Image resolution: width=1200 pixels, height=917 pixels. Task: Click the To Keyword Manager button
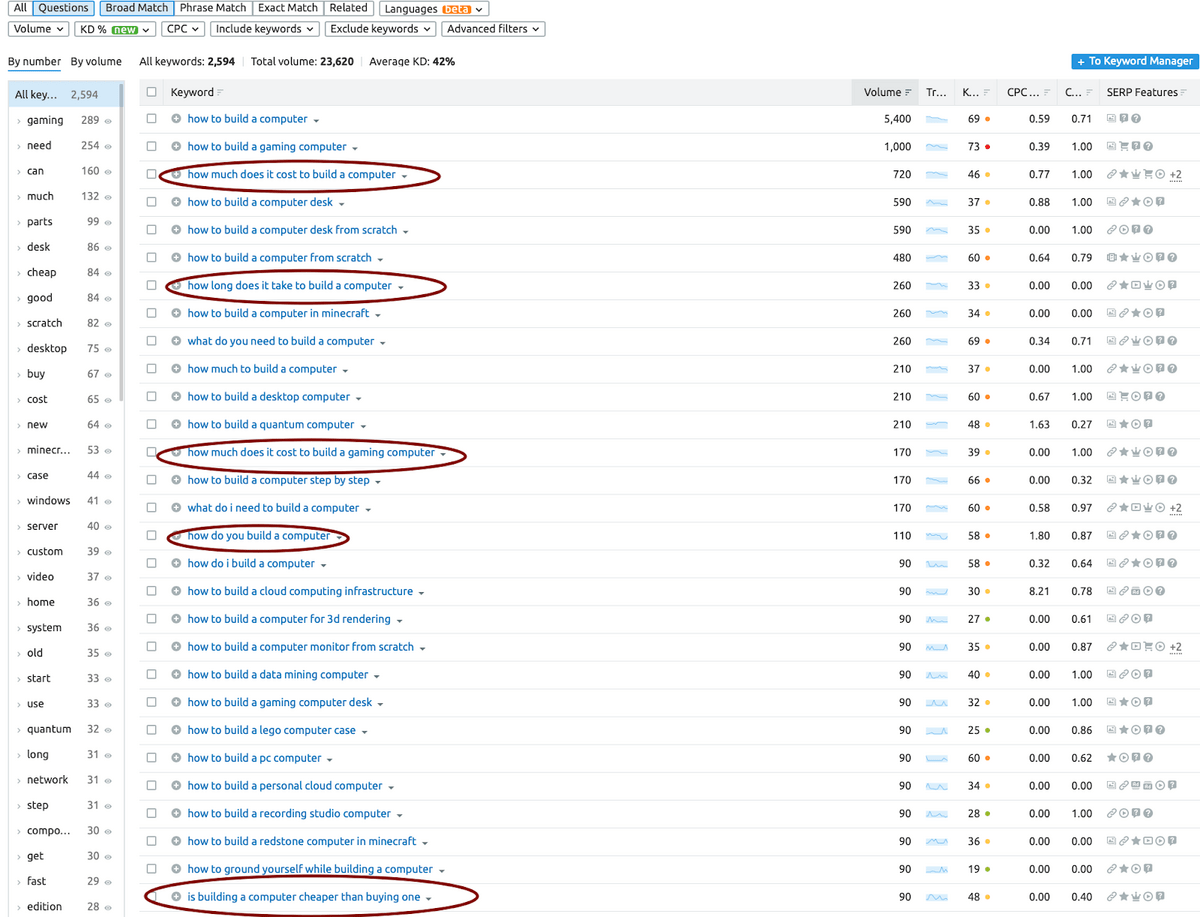1134,61
